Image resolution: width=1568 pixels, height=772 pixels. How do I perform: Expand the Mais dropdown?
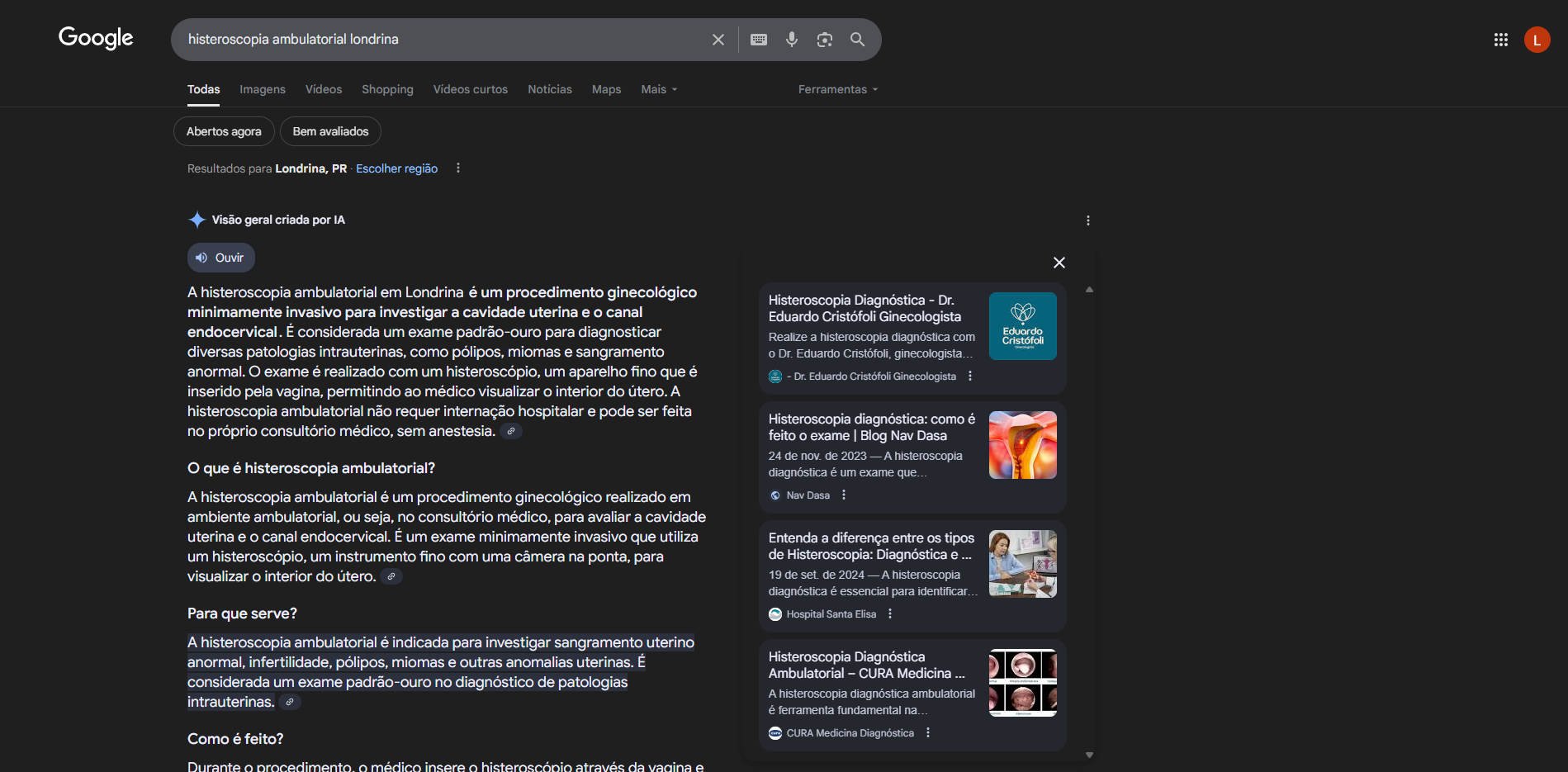click(659, 89)
